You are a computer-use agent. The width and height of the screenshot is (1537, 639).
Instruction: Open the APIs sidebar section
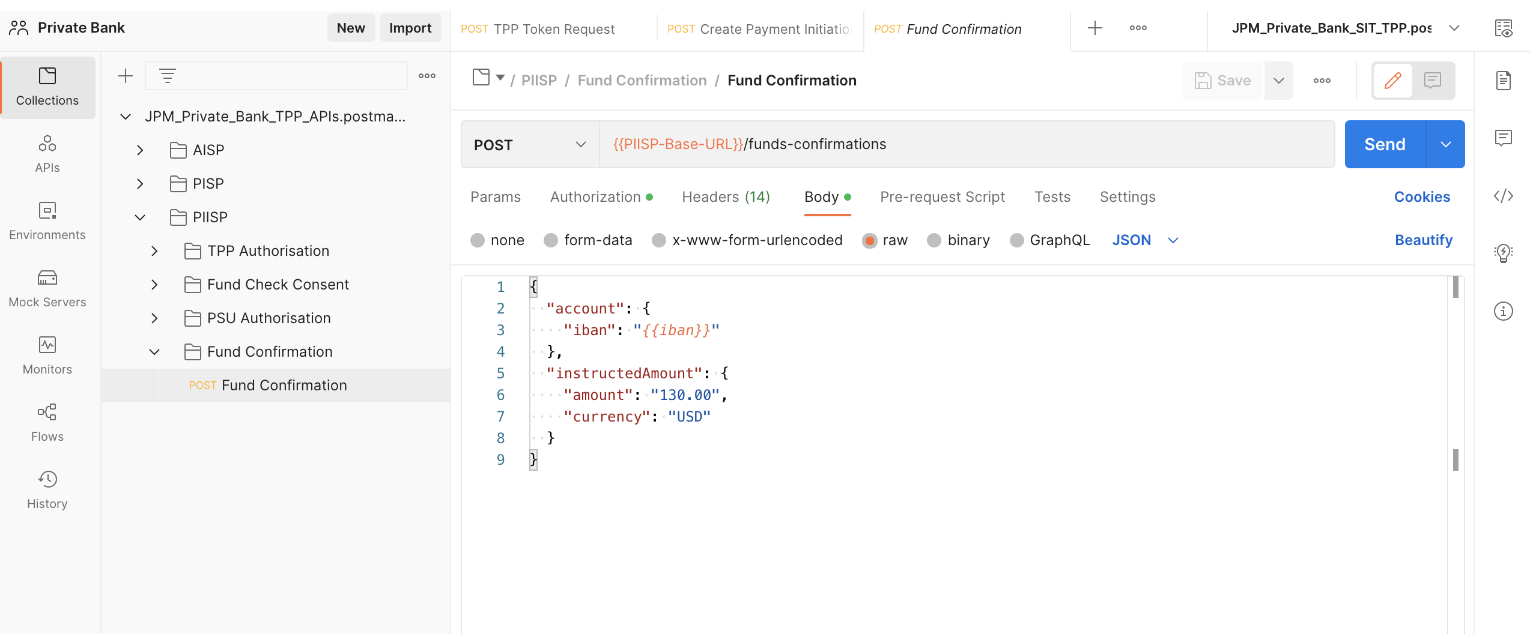point(48,154)
